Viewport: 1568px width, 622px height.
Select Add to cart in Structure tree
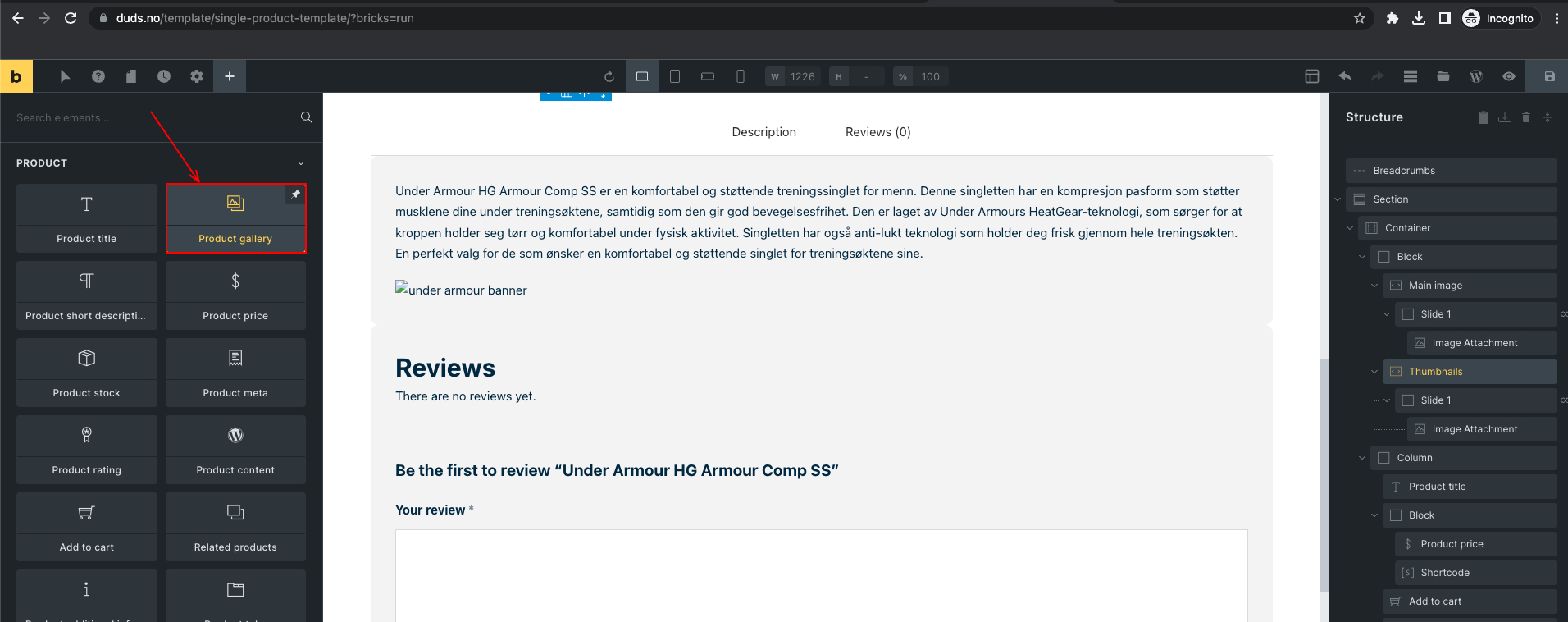(1470, 601)
